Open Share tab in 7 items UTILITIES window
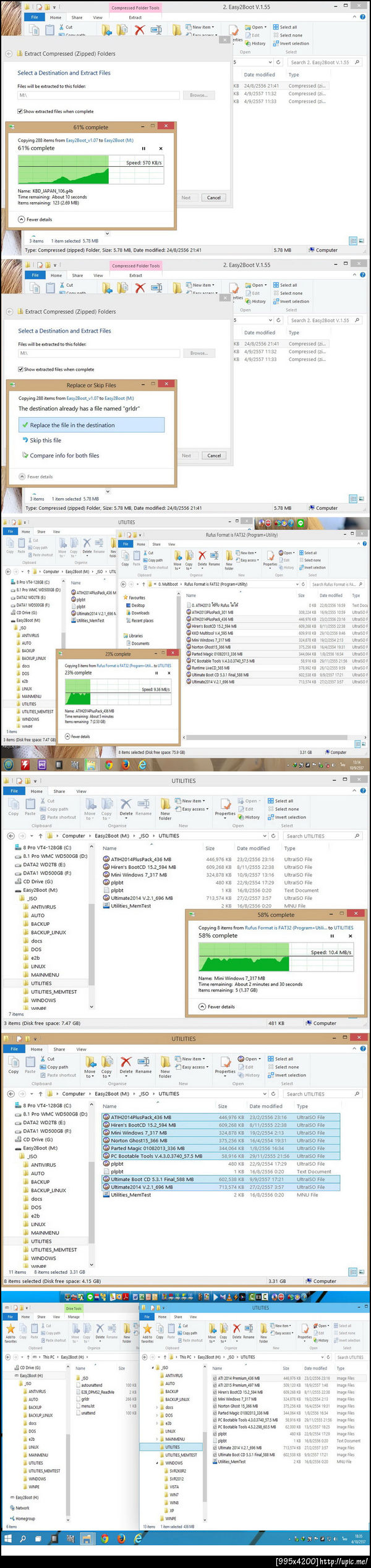Screen dimensions: 371x1568 pyautogui.click(x=59, y=791)
